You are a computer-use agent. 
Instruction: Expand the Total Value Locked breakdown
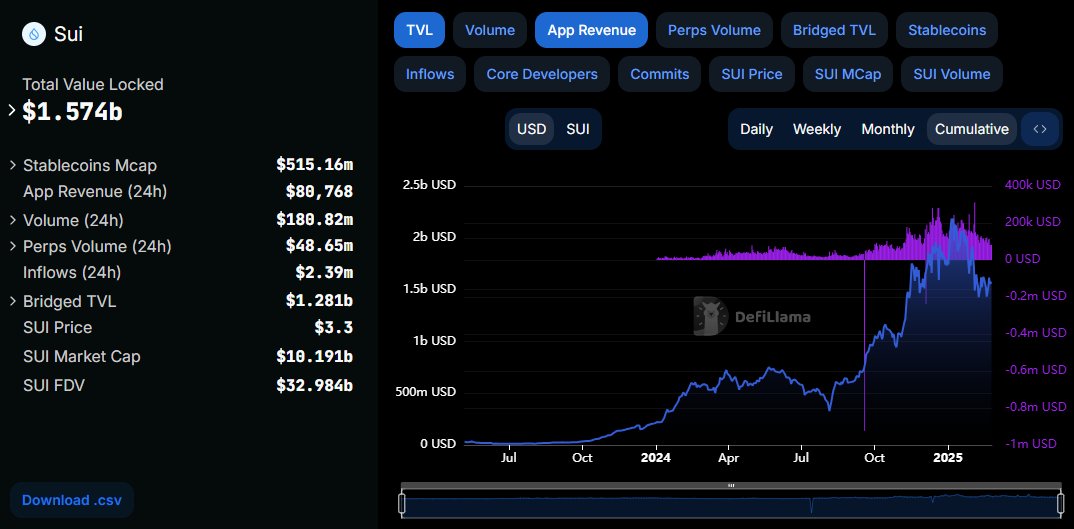pos(12,110)
